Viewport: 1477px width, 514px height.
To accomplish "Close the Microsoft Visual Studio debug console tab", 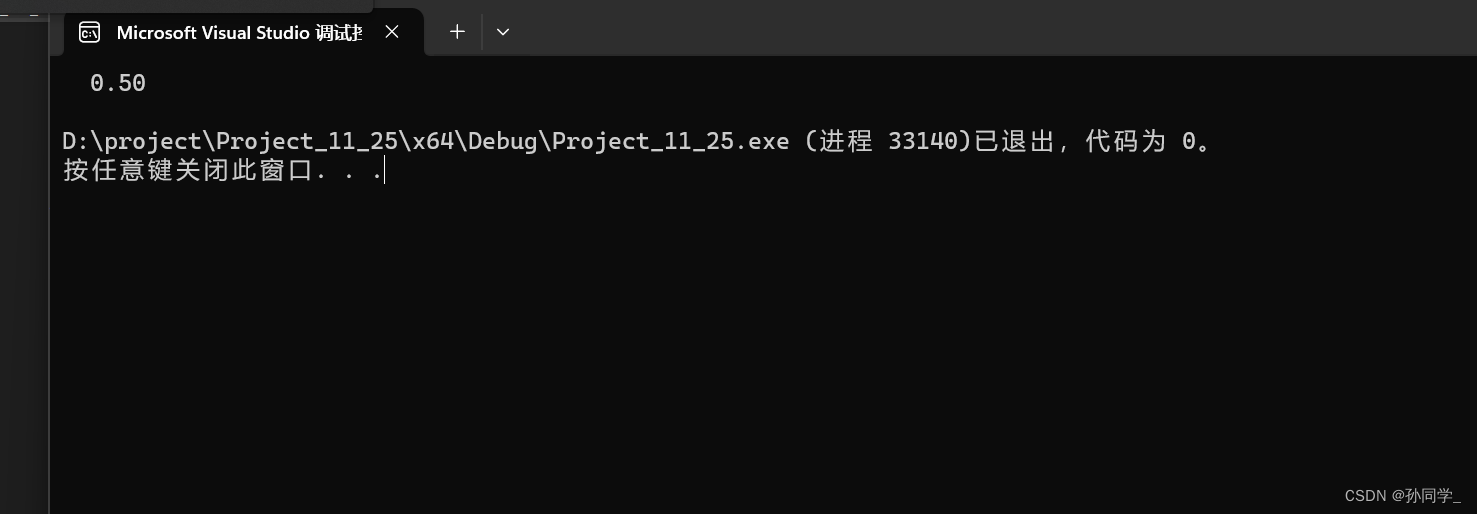I will (392, 32).
